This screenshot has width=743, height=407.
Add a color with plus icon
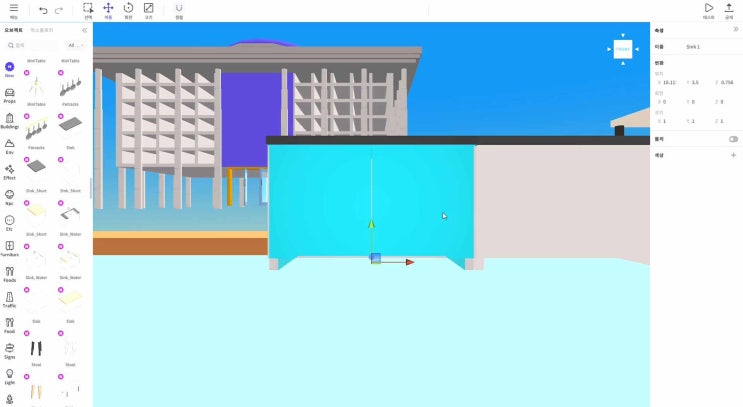click(734, 155)
